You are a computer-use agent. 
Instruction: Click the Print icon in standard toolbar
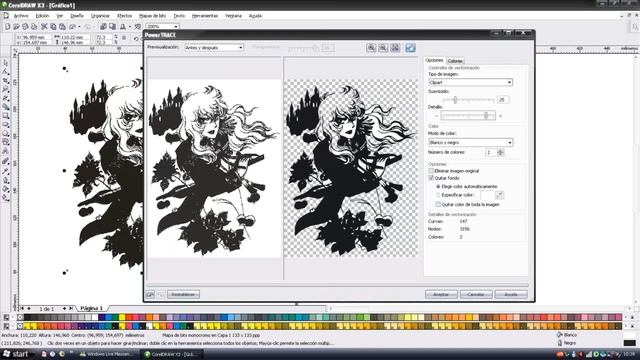coord(34,27)
